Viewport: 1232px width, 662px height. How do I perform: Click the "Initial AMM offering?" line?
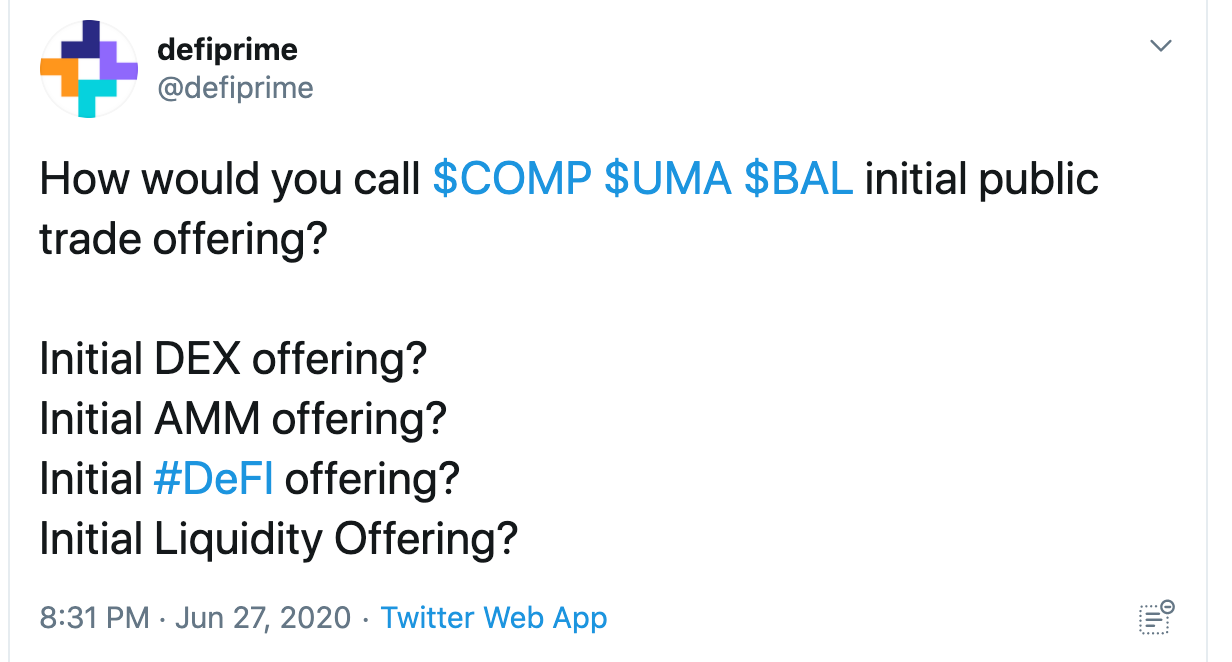[x=242, y=419]
